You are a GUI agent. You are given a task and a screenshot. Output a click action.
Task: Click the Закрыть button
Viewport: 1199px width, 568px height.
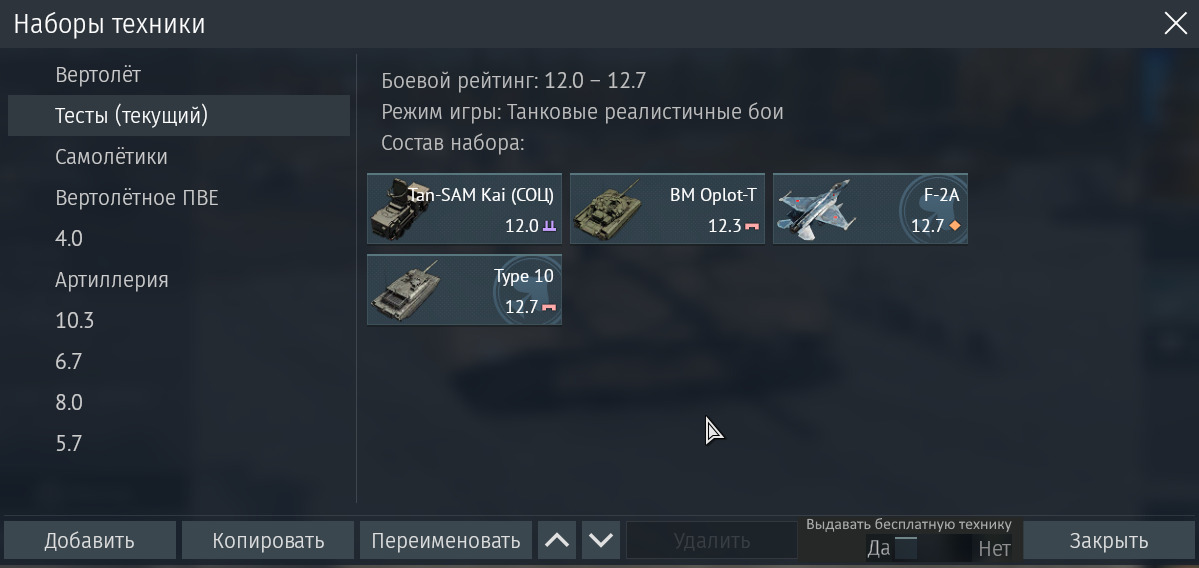1109,540
